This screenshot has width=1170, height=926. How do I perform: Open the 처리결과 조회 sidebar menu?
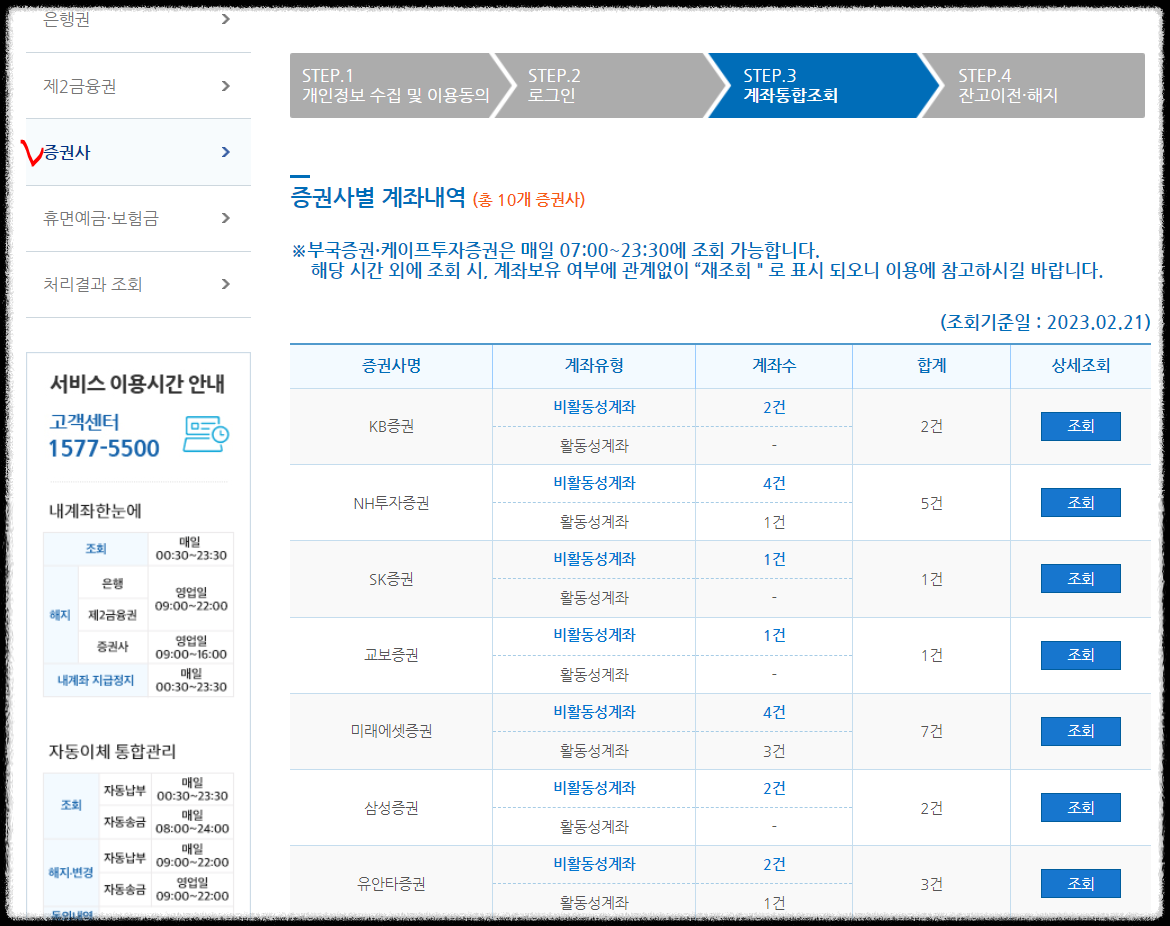click(x=138, y=284)
